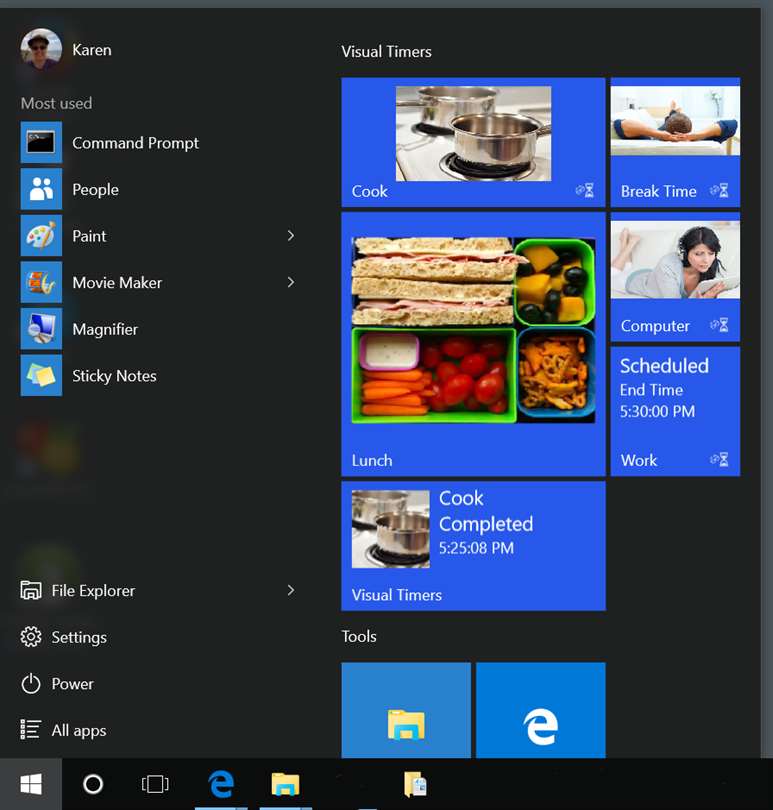Open the Break Time timer tile
This screenshot has width=773, height=810.
675,142
